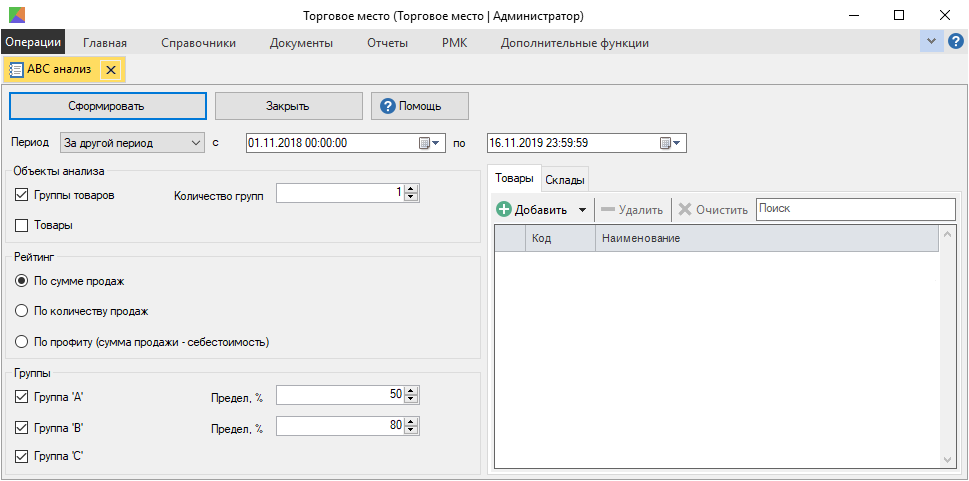Open the Документы menu
This screenshot has height=481, width=969.
[x=302, y=43]
